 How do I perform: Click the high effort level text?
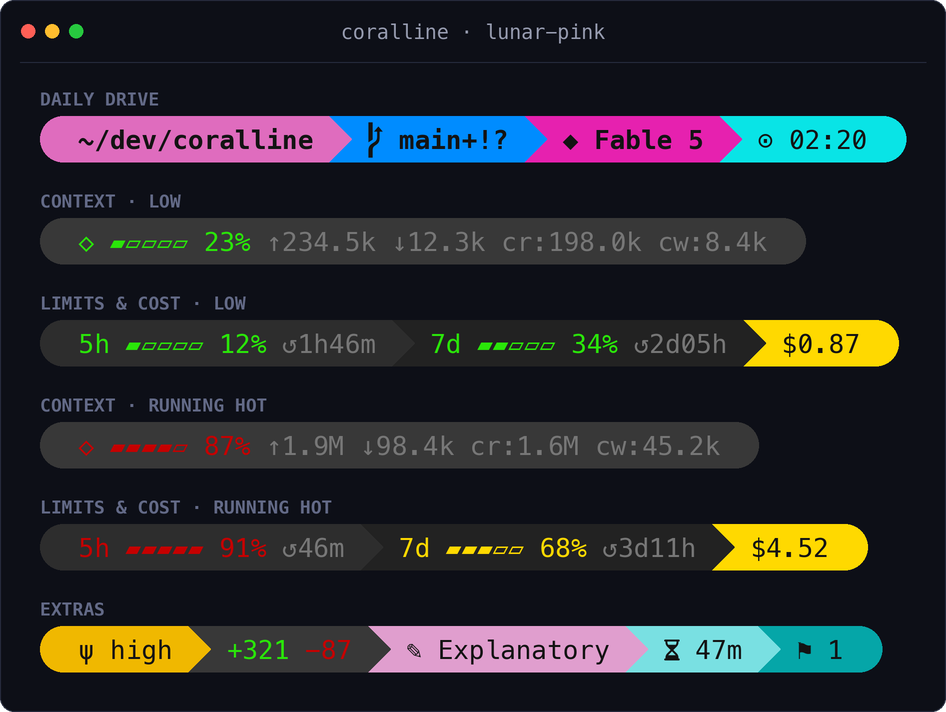coord(141,650)
